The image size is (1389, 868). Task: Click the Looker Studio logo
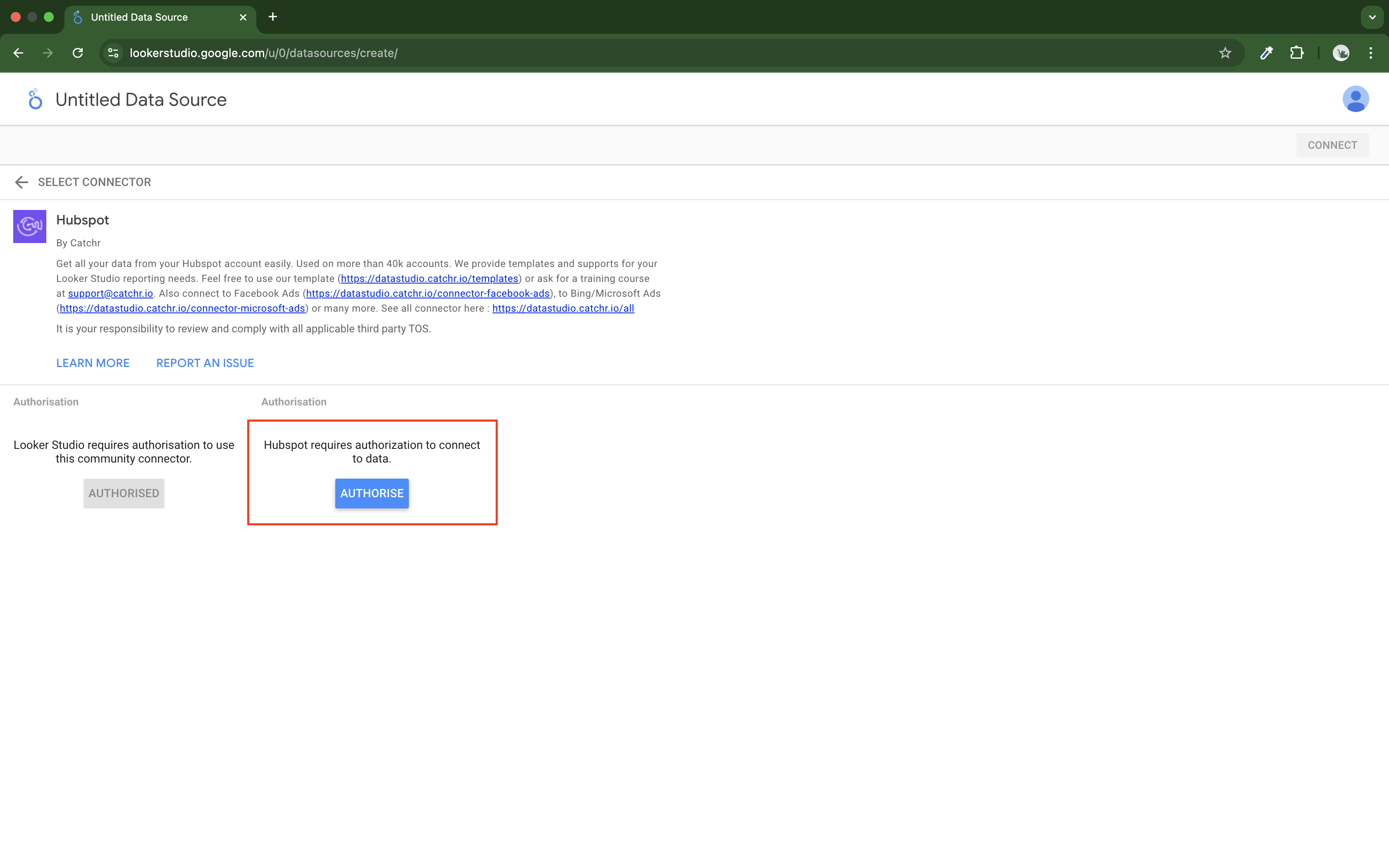click(35, 99)
